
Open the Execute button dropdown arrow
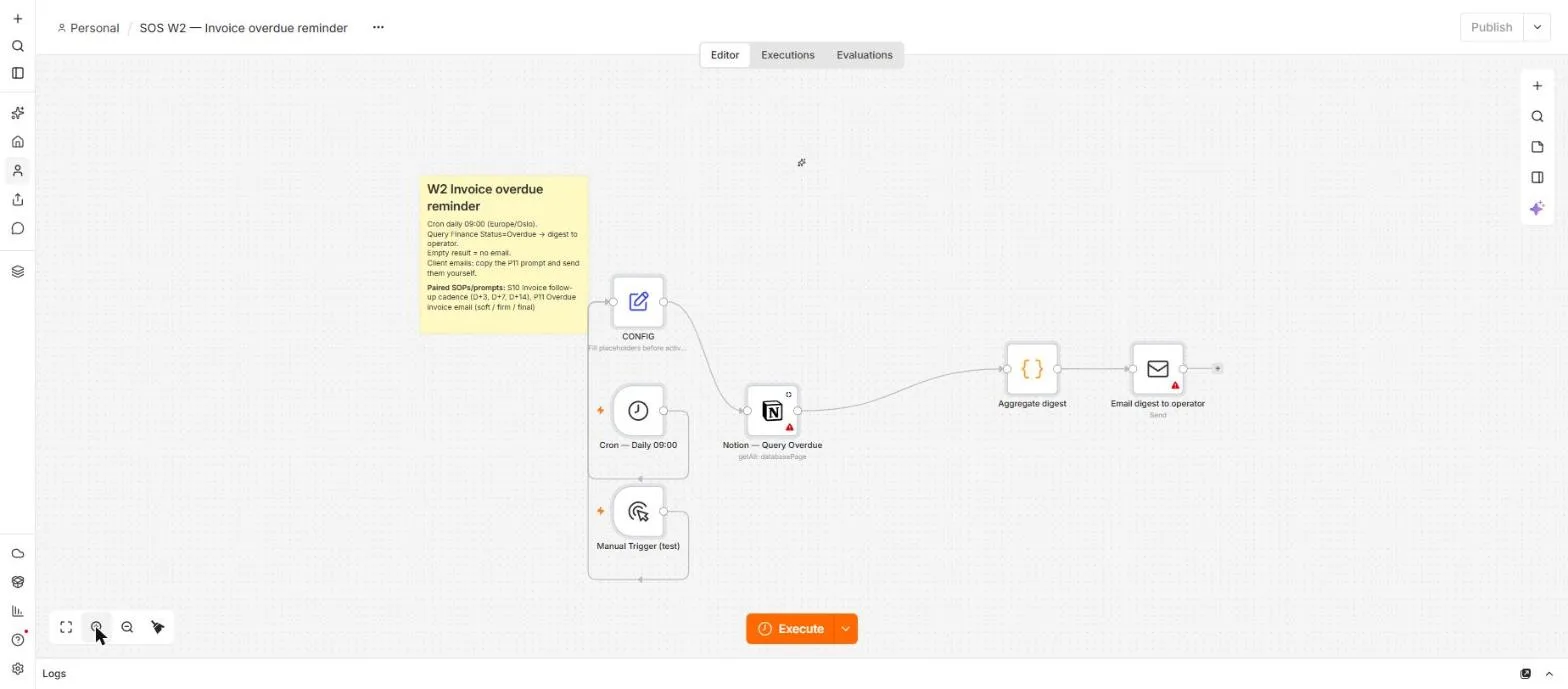[x=846, y=629]
